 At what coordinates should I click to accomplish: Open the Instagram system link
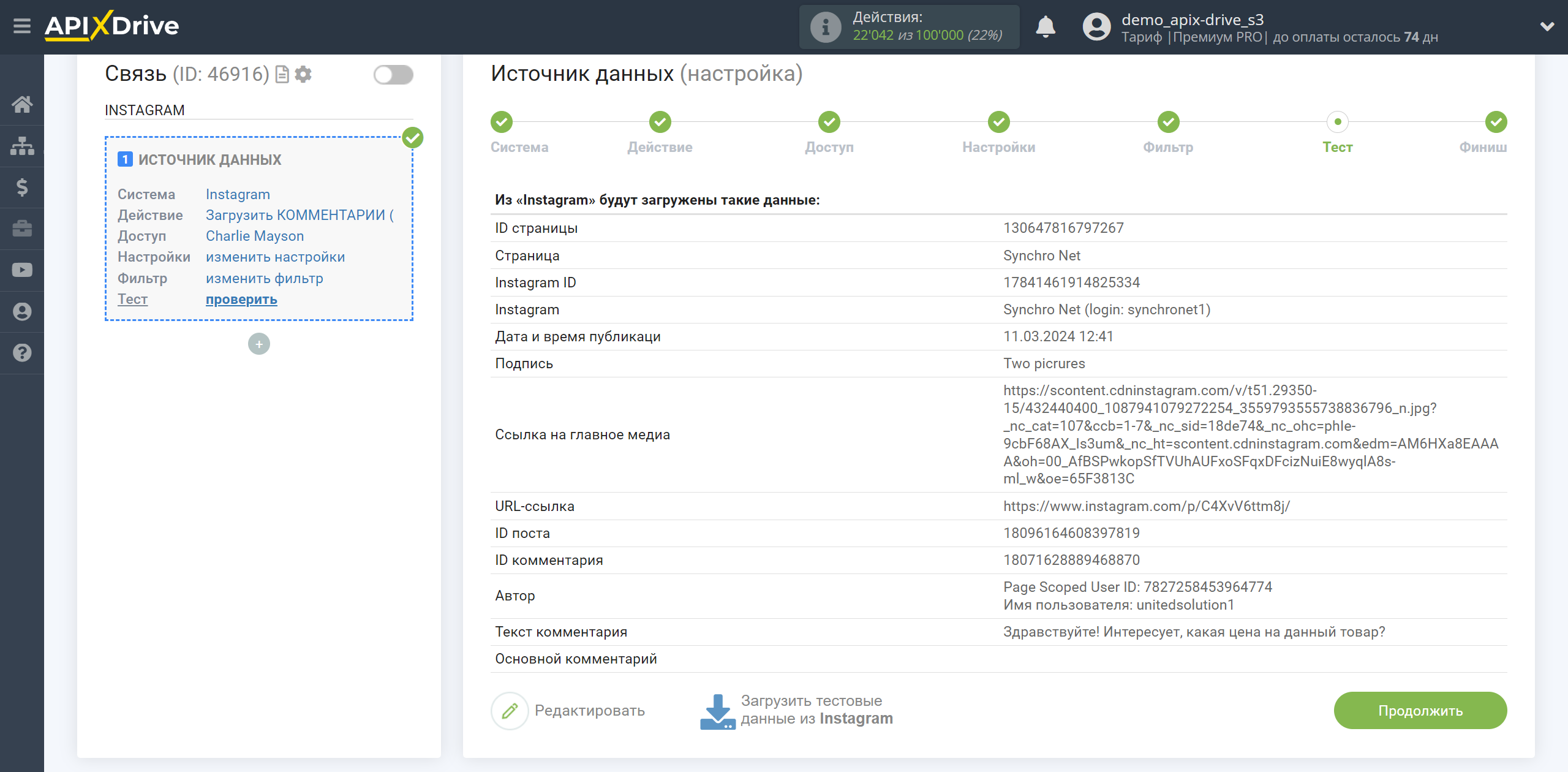(x=238, y=194)
